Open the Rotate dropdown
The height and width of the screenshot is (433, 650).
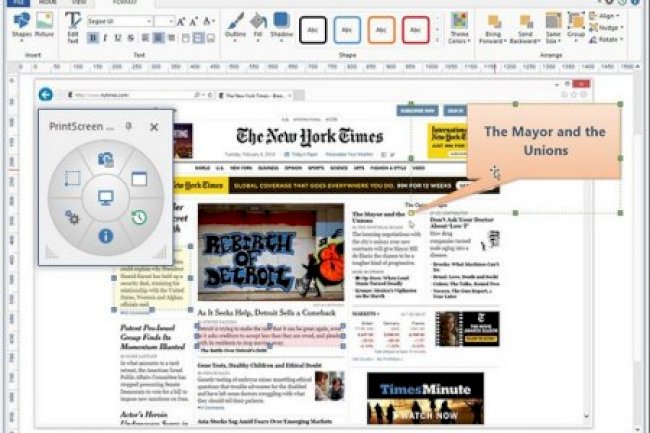coord(606,39)
